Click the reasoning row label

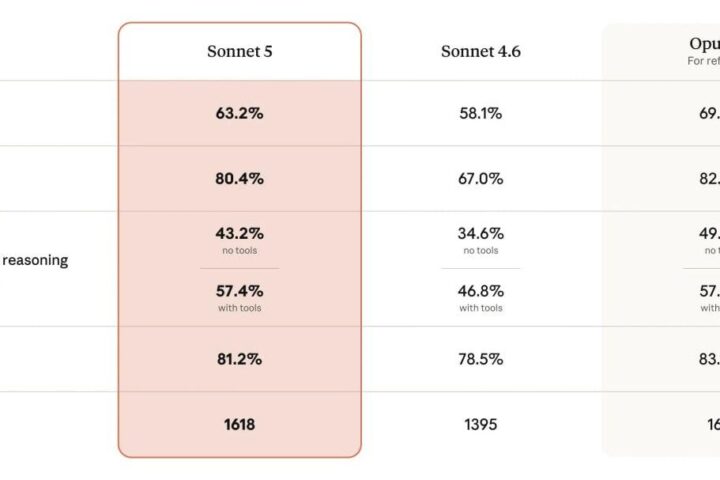coord(35,260)
